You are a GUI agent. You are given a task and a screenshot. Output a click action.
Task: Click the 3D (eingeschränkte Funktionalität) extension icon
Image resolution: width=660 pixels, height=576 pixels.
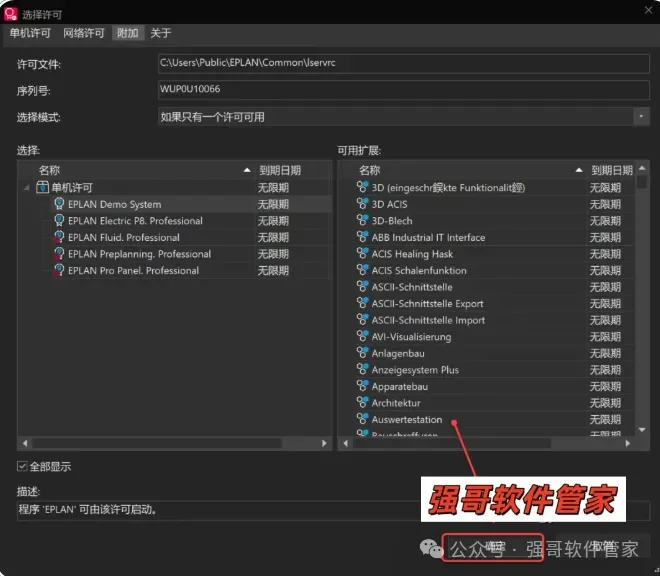point(362,187)
